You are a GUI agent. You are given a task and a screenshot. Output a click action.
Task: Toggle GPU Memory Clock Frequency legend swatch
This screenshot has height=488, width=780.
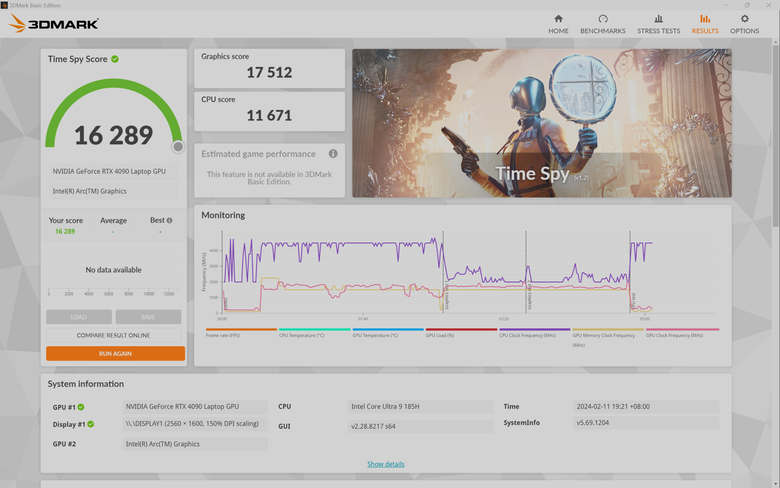(x=608, y=329)
